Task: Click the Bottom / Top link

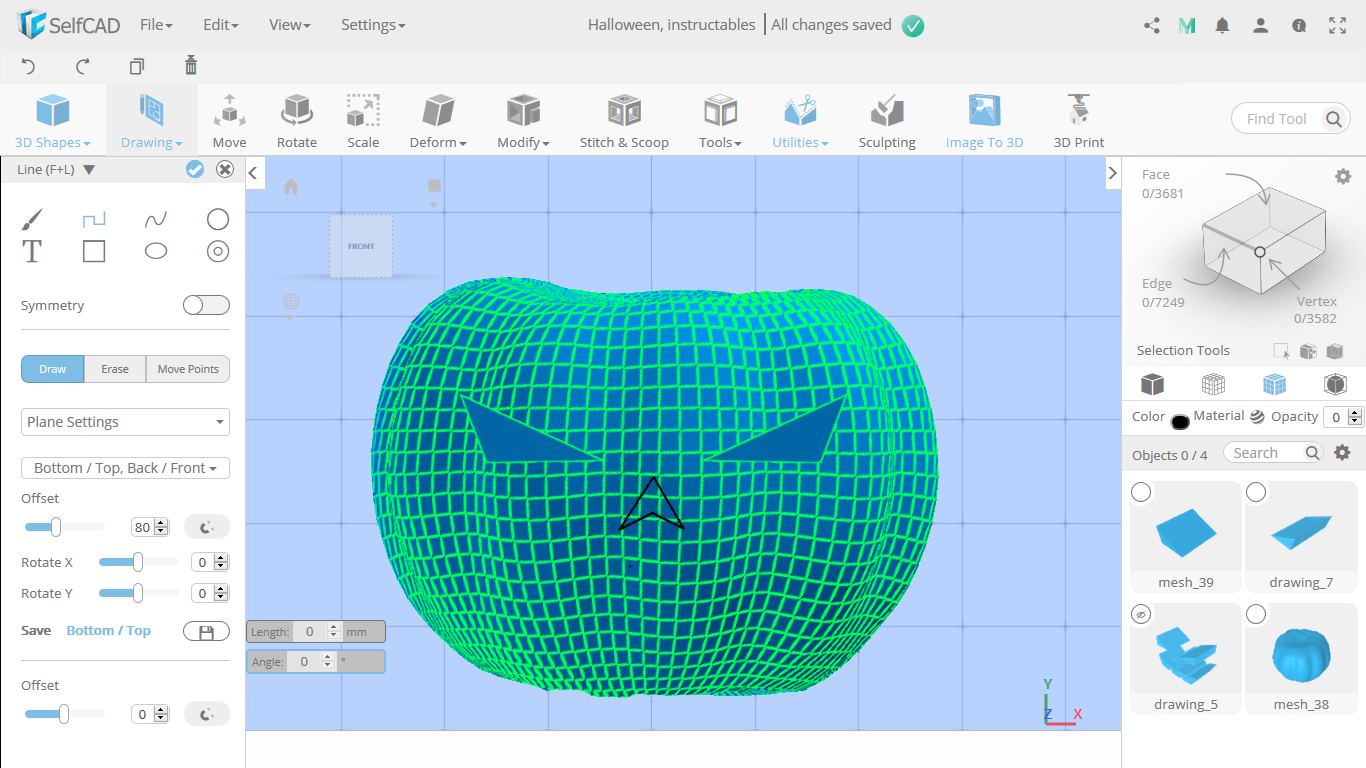Action: tap(108, 630)
